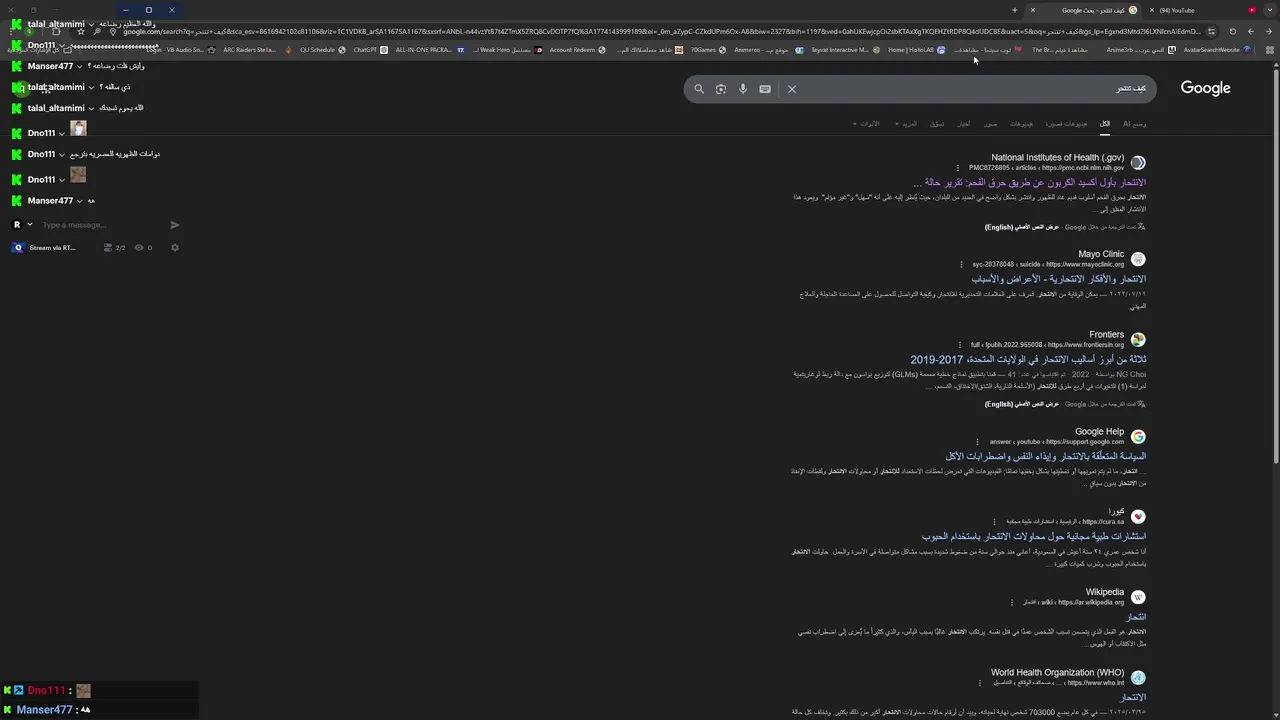
Task: Click the Google Help favicon
Action: 1138,437
